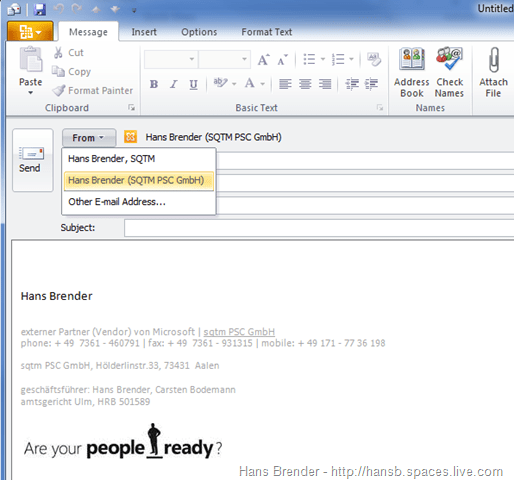Click Decrease Indent icon
Image resolution: width=514 pixels, height=480 pixels.
(352, 84)
